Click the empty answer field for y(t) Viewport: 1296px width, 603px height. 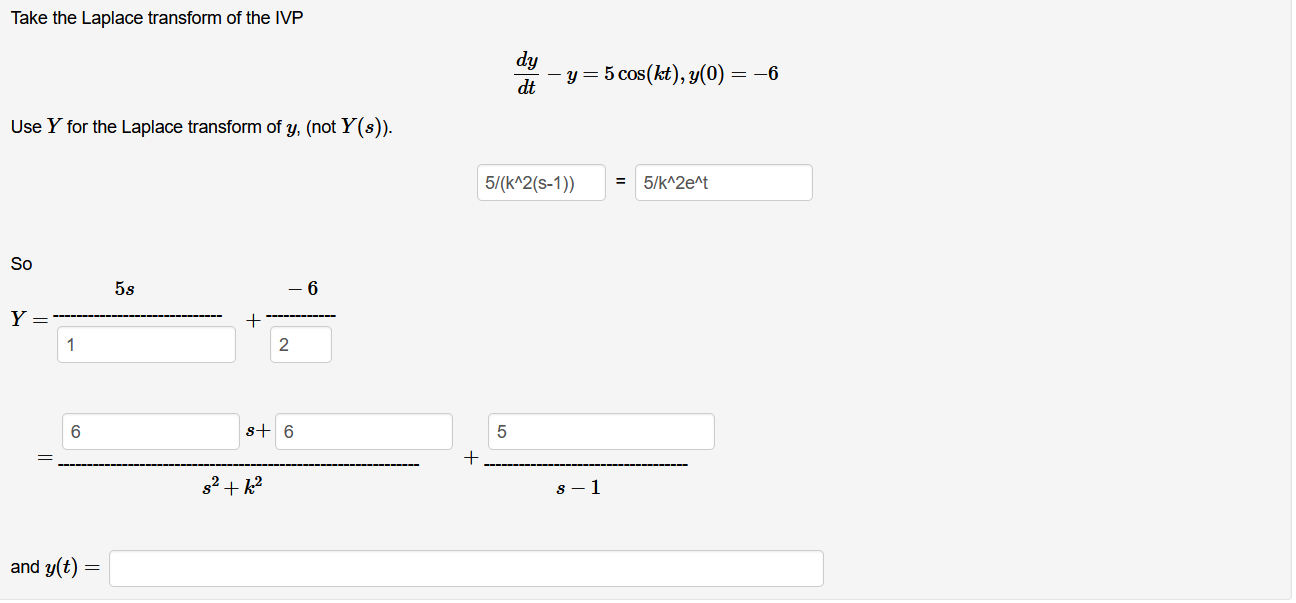[465, 568]
